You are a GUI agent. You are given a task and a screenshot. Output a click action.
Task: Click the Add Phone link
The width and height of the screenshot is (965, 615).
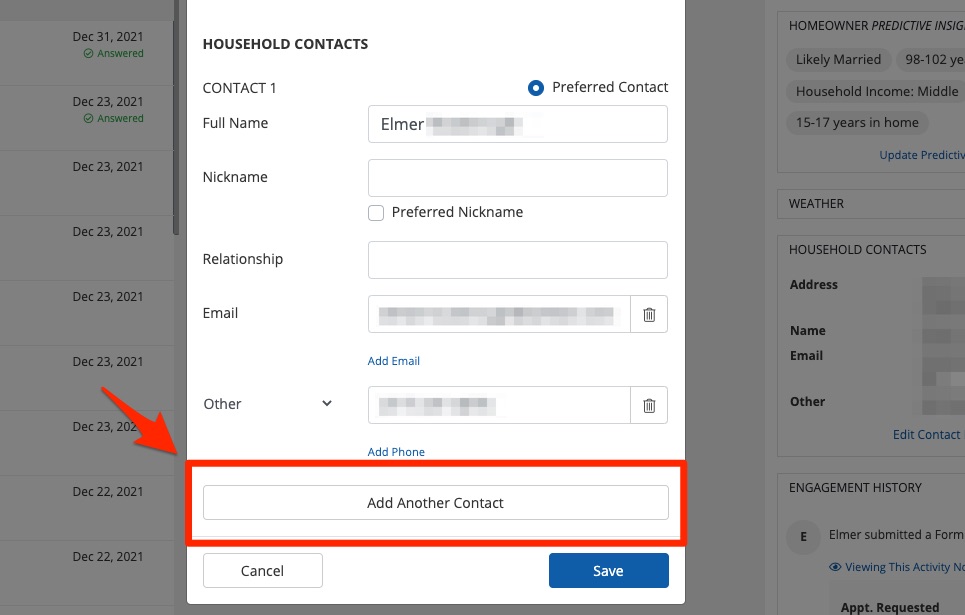pos(396,452)
